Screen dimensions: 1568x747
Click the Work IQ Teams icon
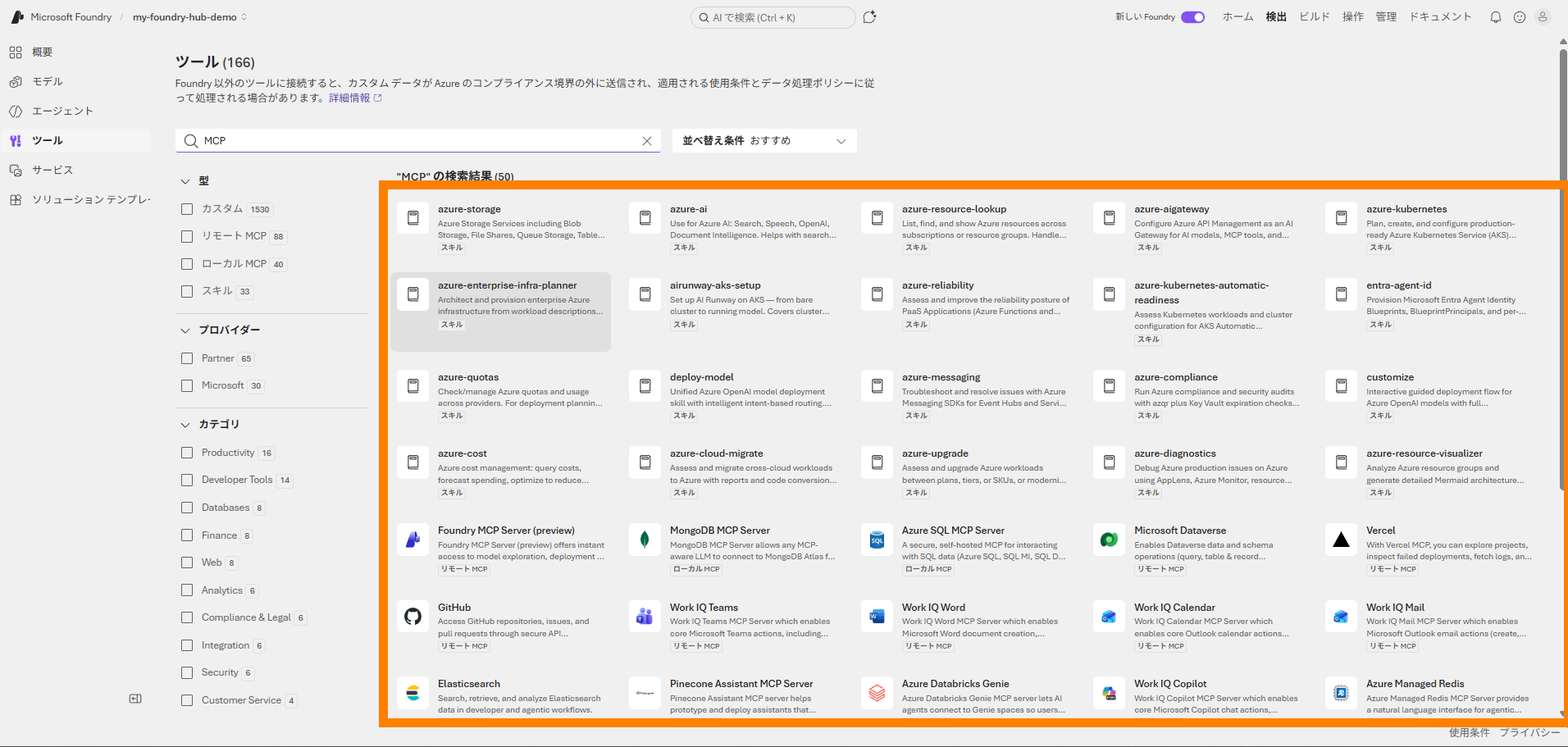[x=645, y=617]
